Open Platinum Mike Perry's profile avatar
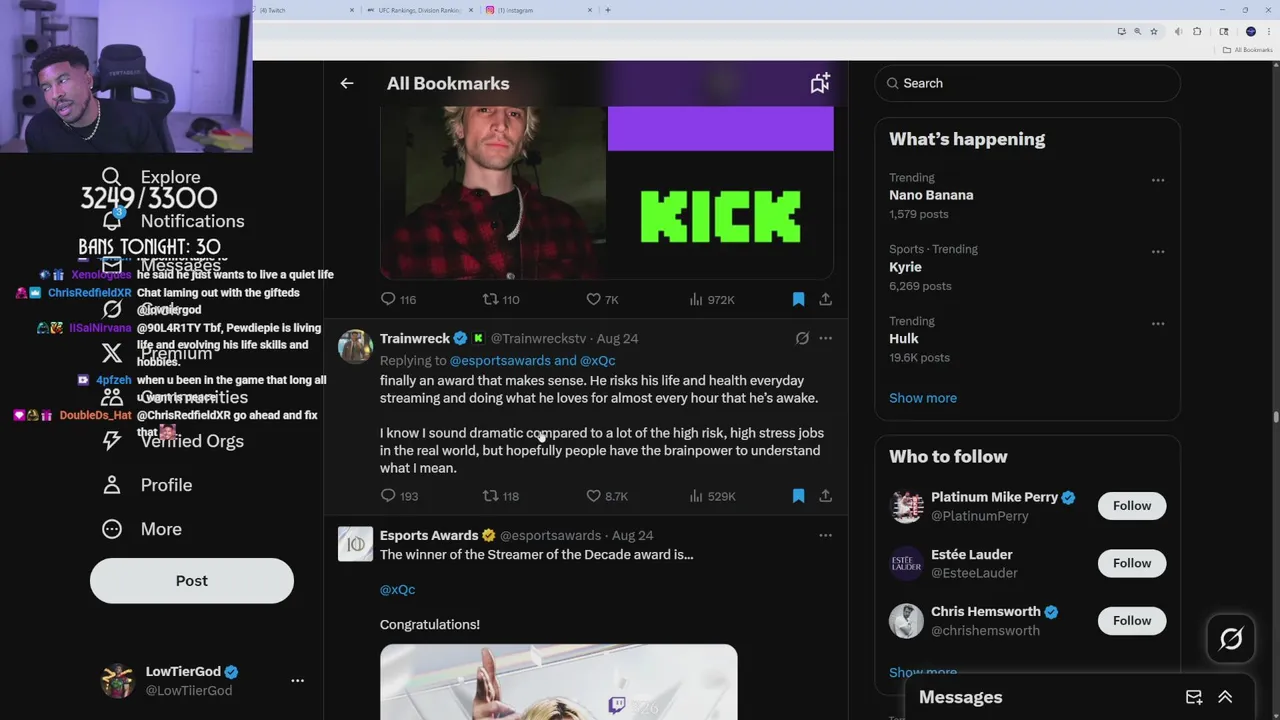This screenshot has height=720, width=1280. tap(906, 506)
